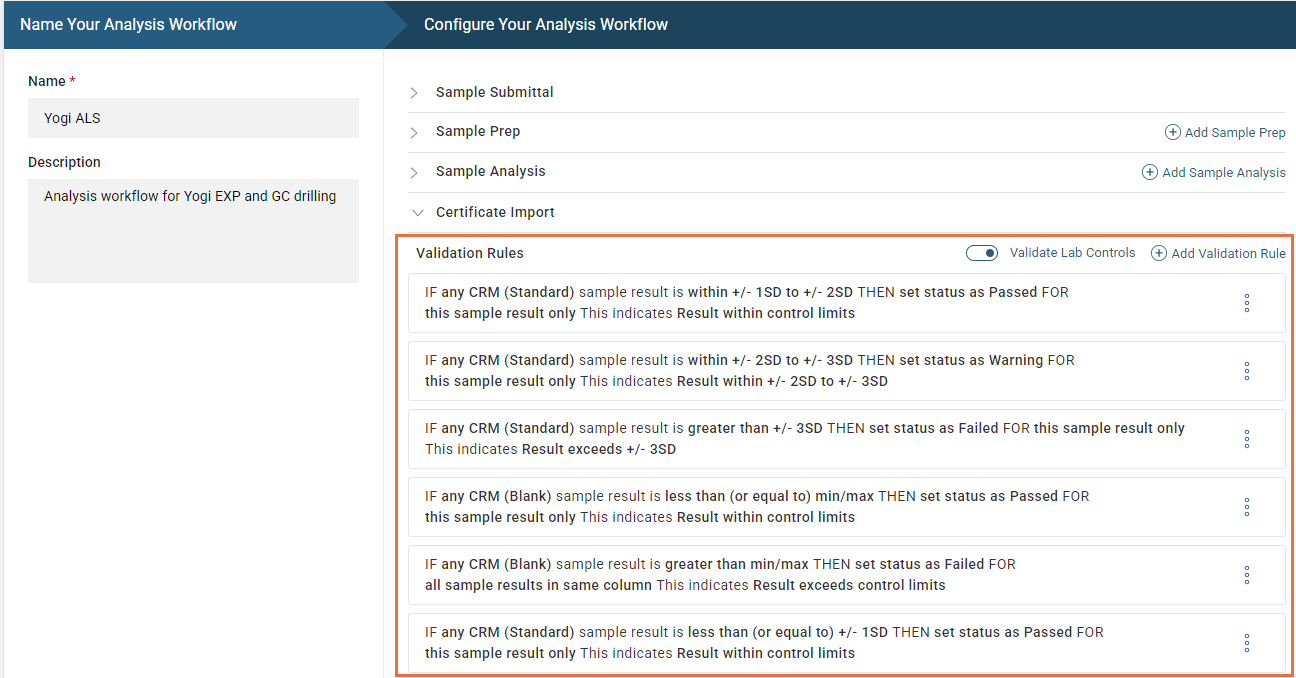Click Add Validation Rule
The width and height of the screenshot is (1296, 678).
point(1219,253)
